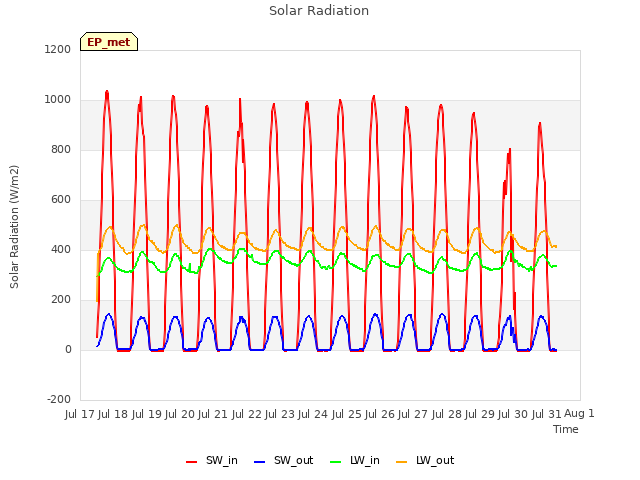This screenshot has height=480, width=640.
Task: Click the 200 y-axis tick label
Action: pyautogui.click(x=61, y=300)
